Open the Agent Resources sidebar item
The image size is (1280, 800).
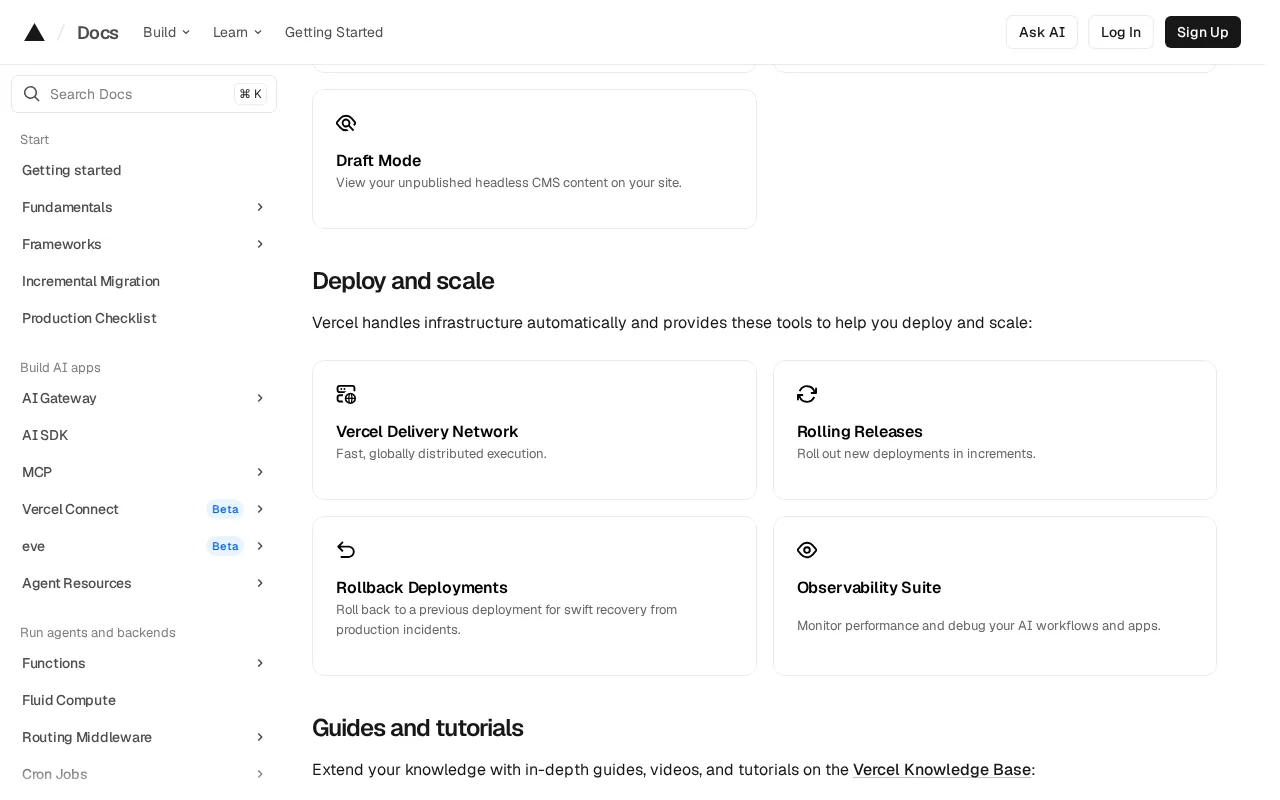tap(77, 583)
